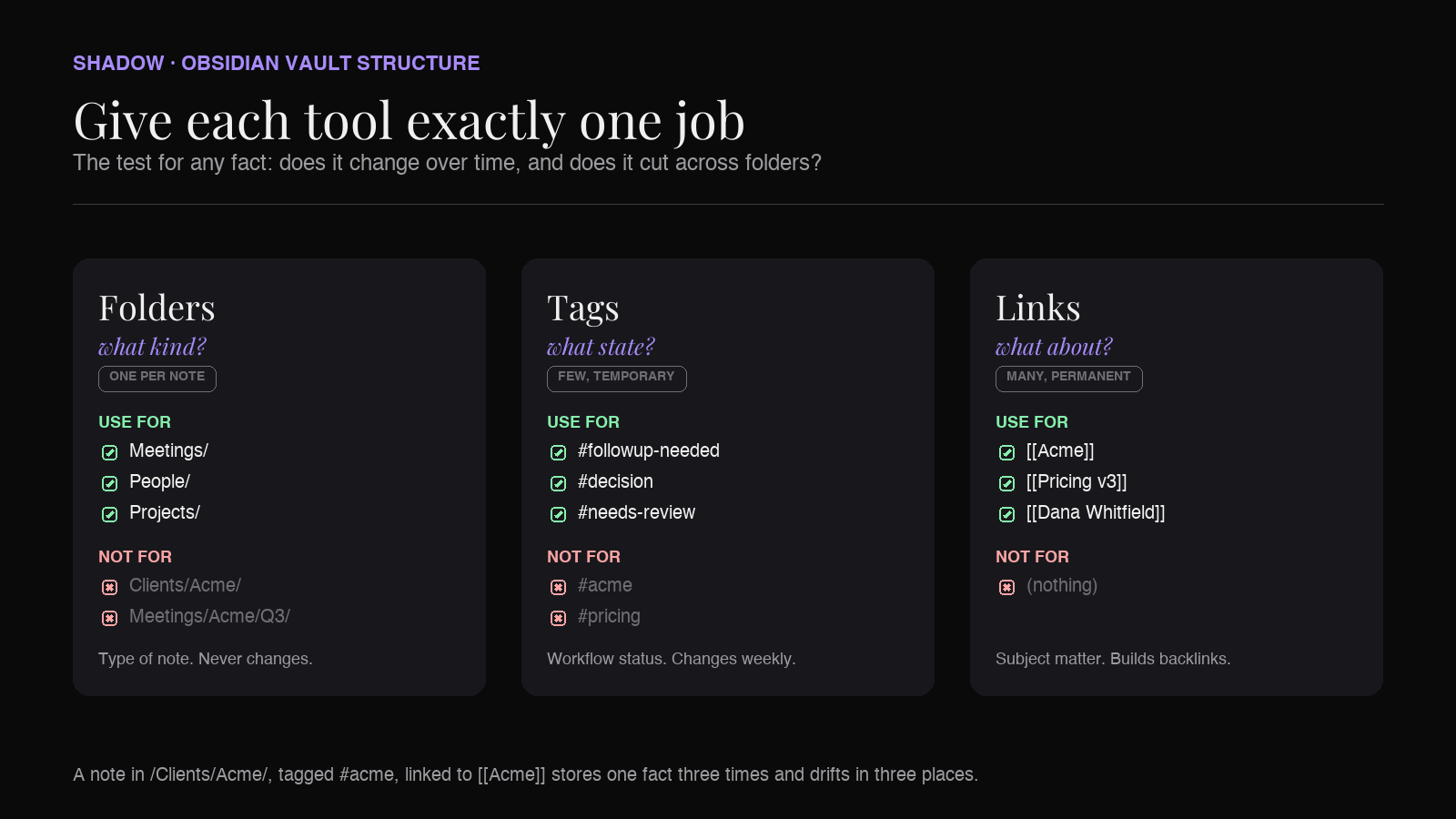The image size is (1456, 819).
Task: Click the 'The test for any fact' subtitle
Action: pyautogui.click(x=447, y=163)
